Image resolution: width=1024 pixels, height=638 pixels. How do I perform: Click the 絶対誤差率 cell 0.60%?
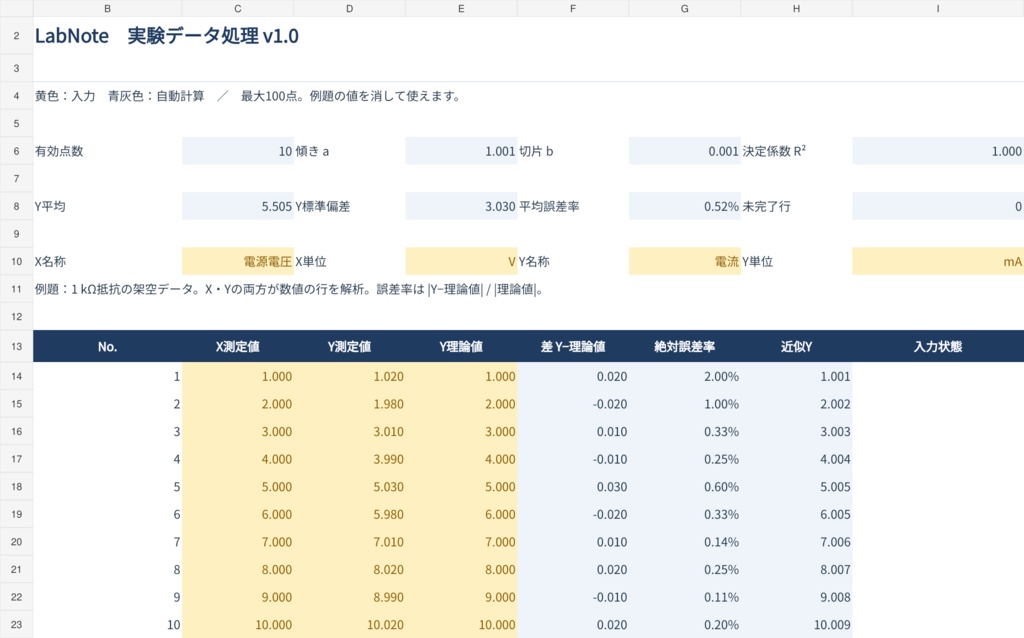684,486
